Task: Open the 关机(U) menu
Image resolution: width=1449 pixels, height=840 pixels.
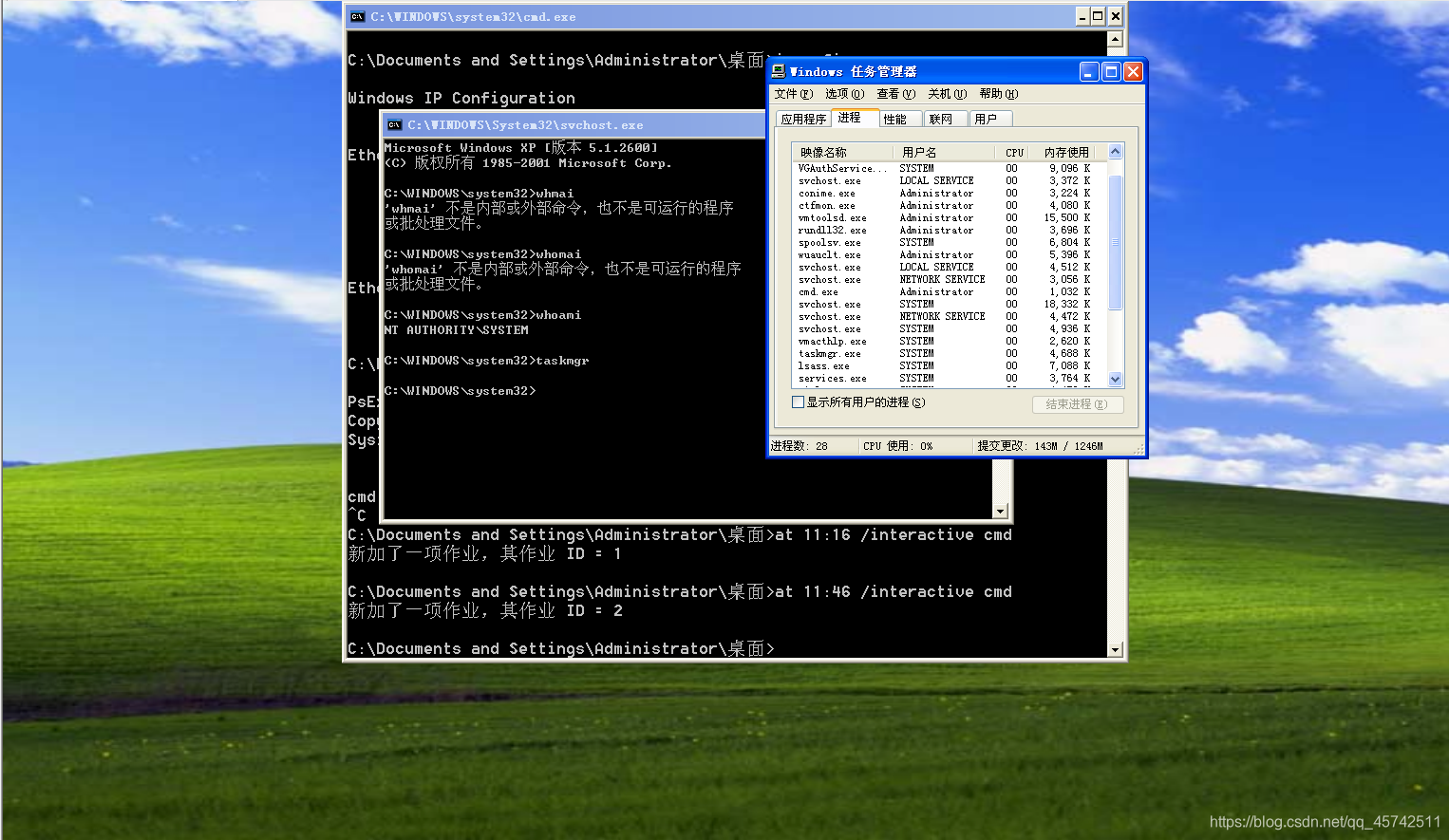Action: (947, 94)
